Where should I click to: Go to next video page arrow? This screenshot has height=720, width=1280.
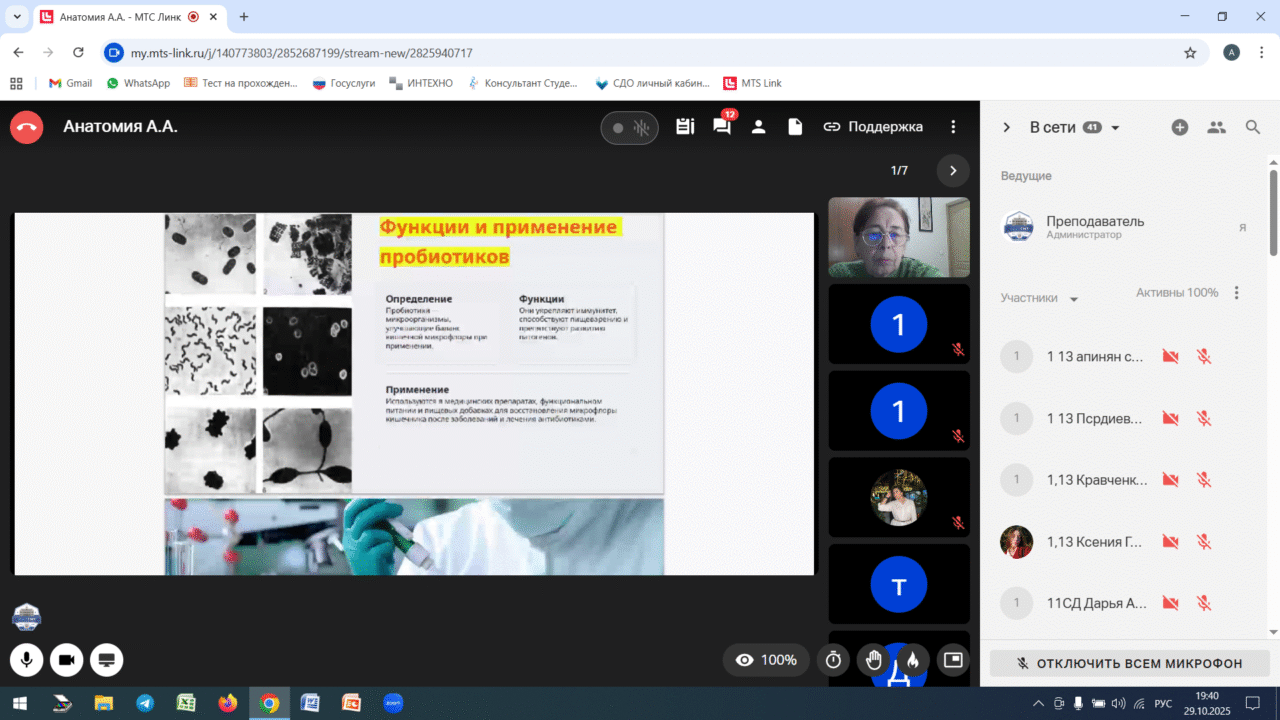click(952, 171)
